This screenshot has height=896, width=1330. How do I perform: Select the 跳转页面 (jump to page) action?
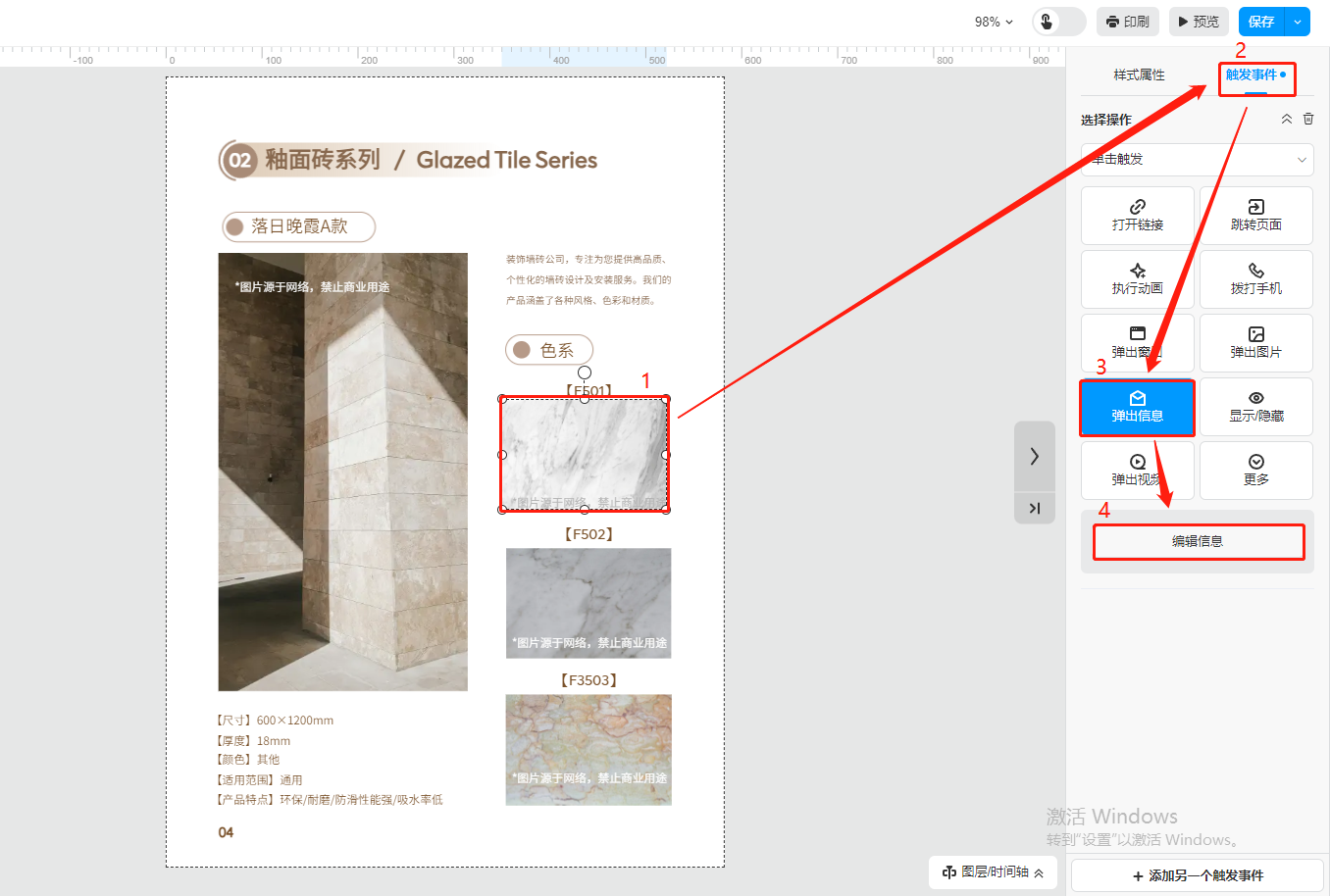coord(1255,215)
